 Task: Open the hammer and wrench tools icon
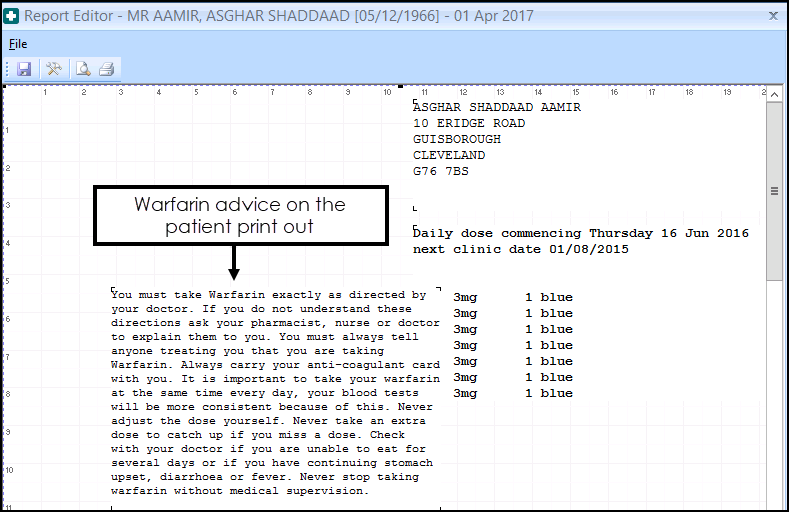coord(53,69)
